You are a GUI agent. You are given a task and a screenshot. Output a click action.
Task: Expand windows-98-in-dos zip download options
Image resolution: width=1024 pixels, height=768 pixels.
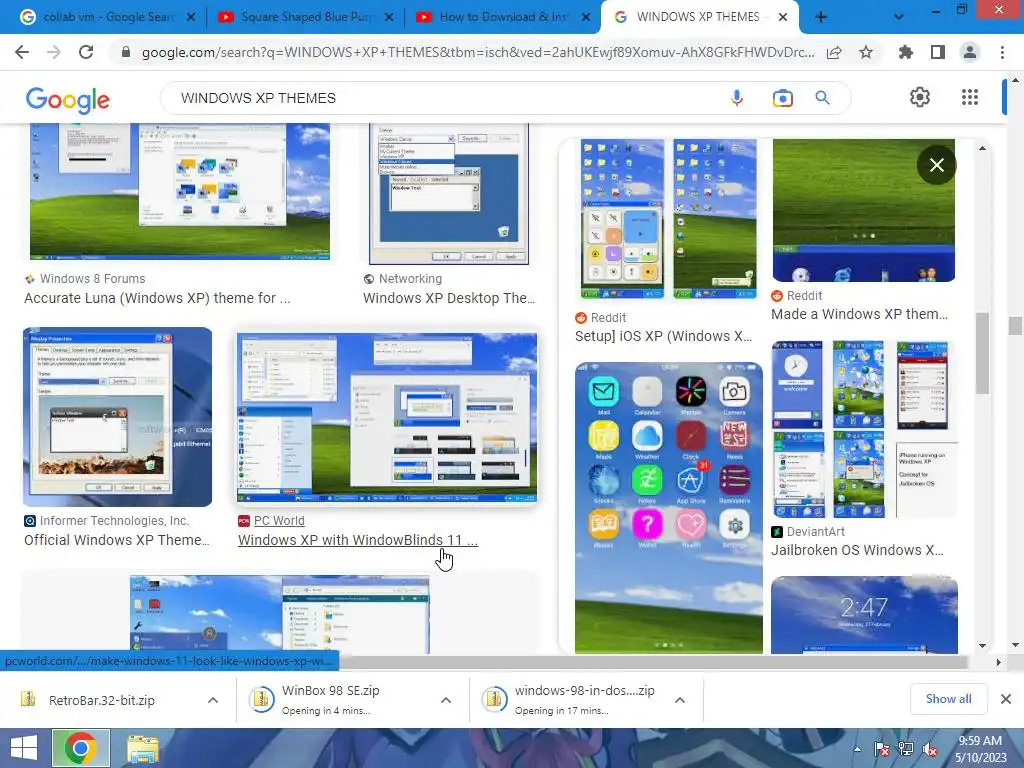pos(680,700)
